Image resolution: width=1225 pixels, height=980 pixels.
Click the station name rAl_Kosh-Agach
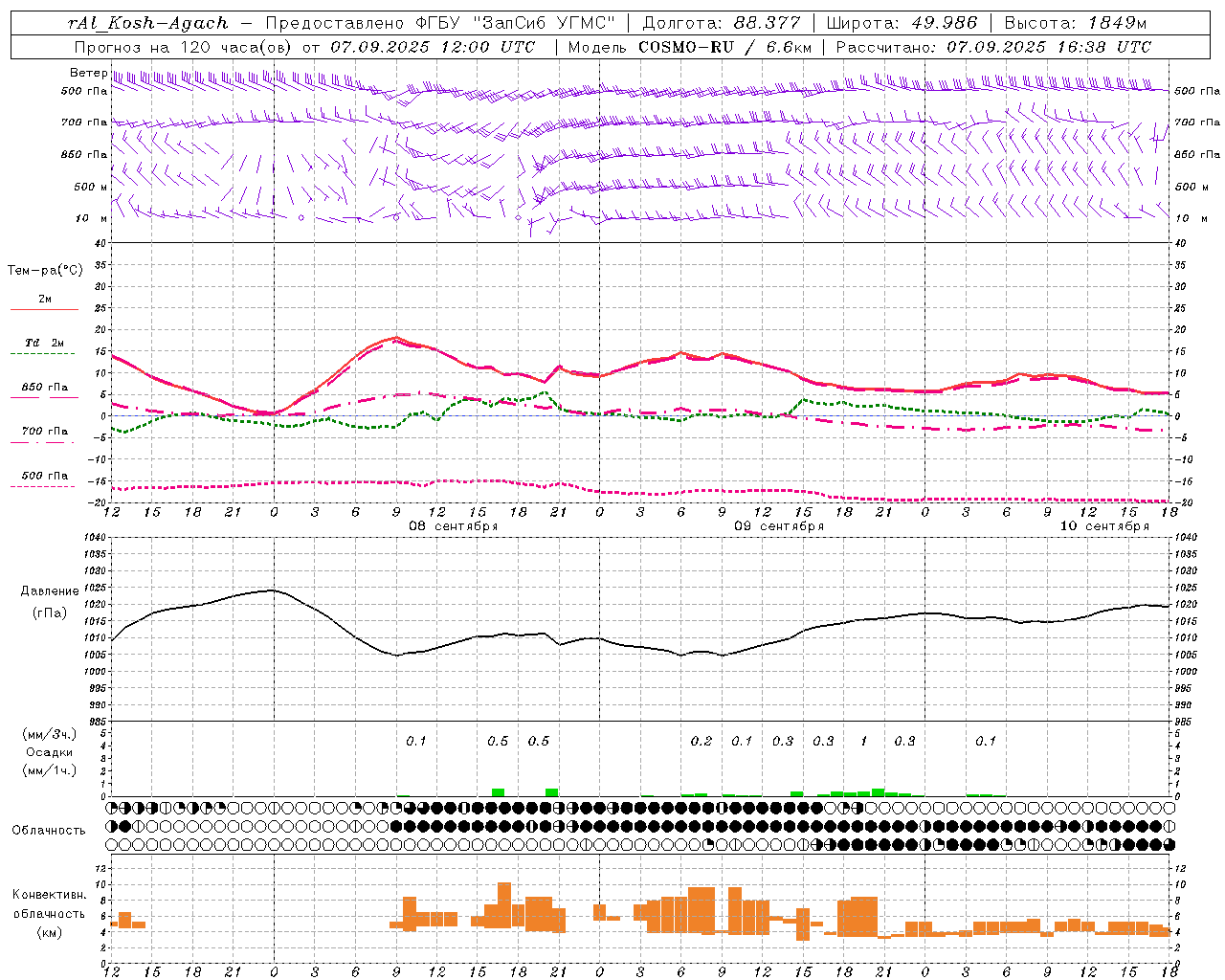point(148,23)
